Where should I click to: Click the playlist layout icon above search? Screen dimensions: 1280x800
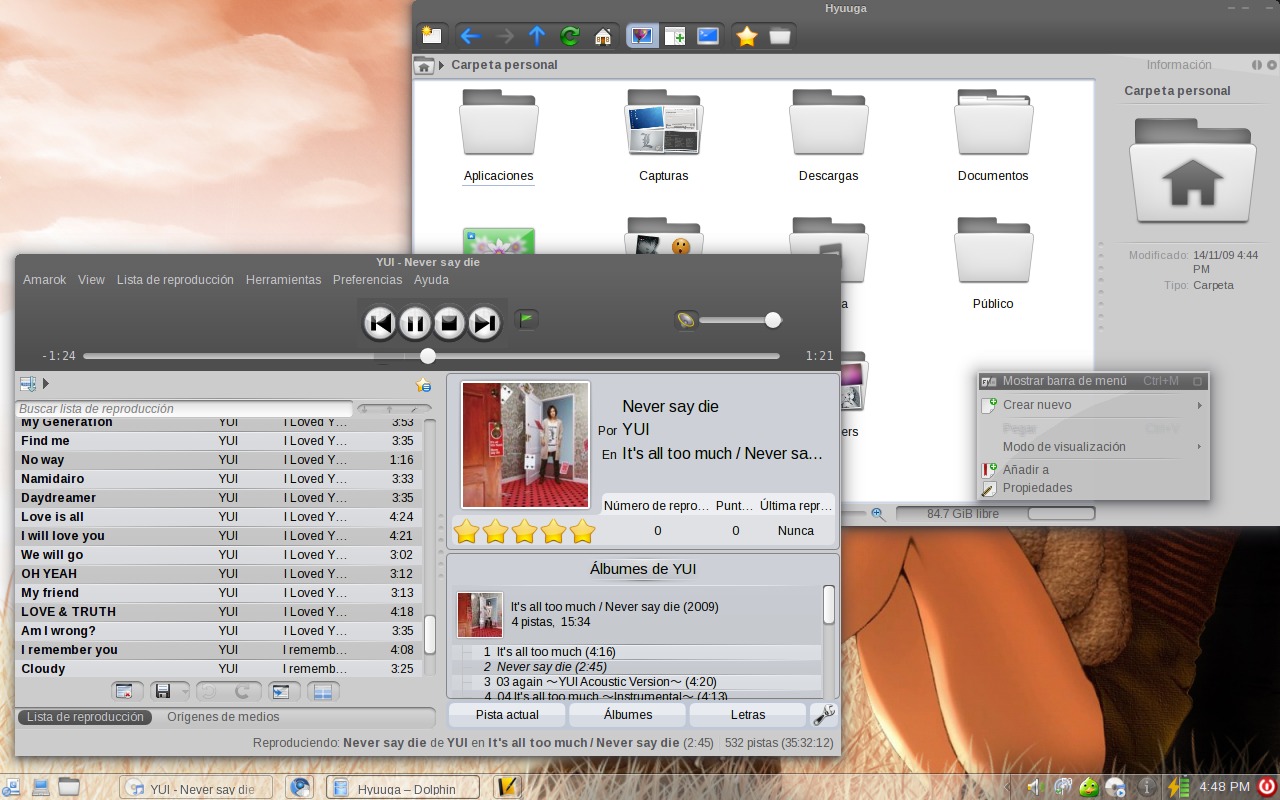pos(28,384)
